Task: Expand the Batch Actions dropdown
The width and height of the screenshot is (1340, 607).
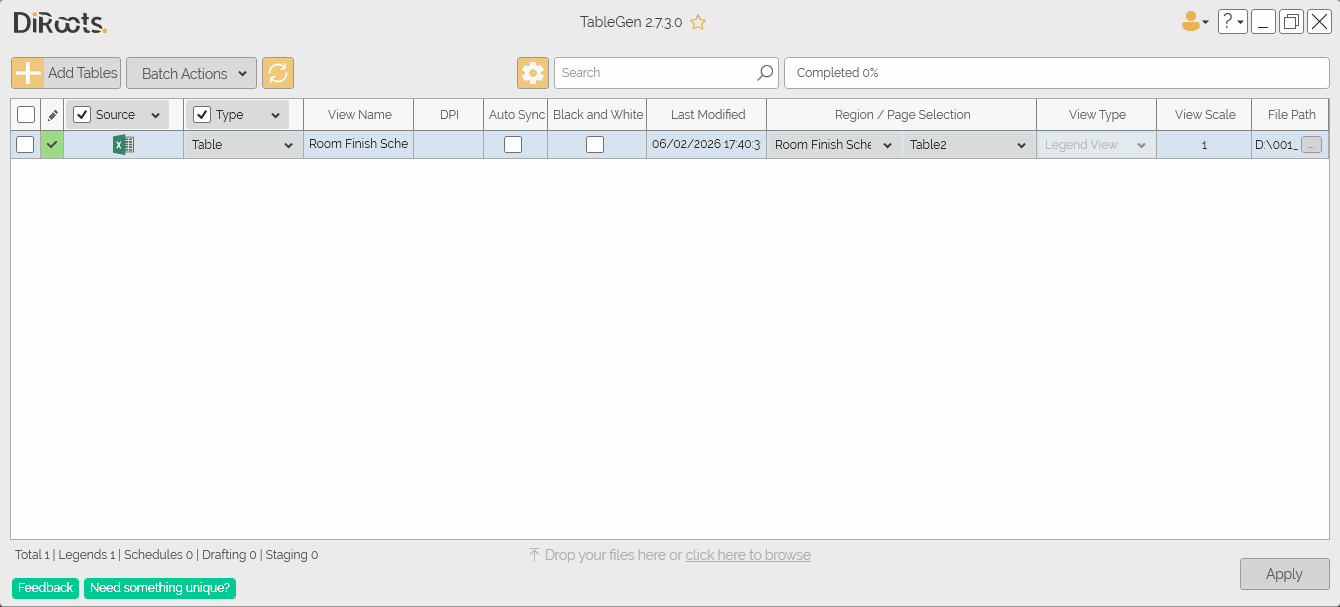Action: click(192, 73)
